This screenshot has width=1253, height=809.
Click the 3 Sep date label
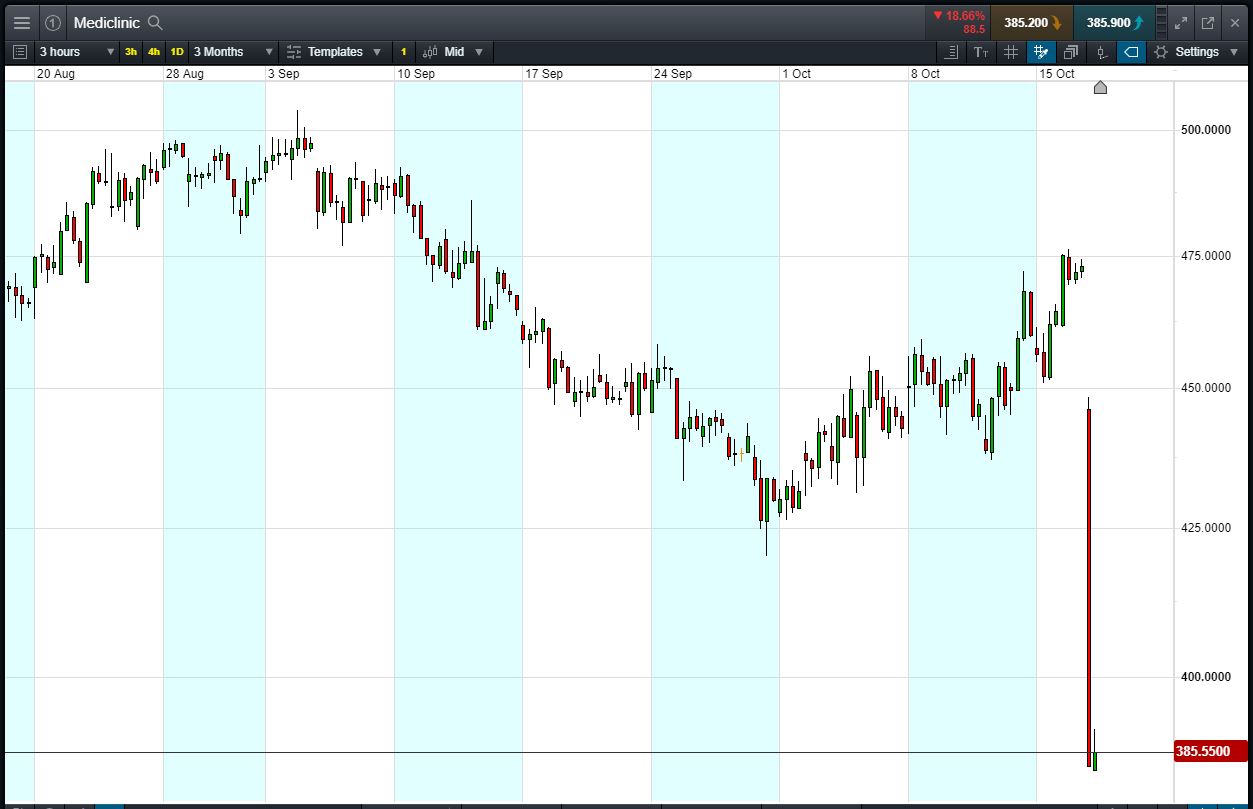tap(283, 74)
